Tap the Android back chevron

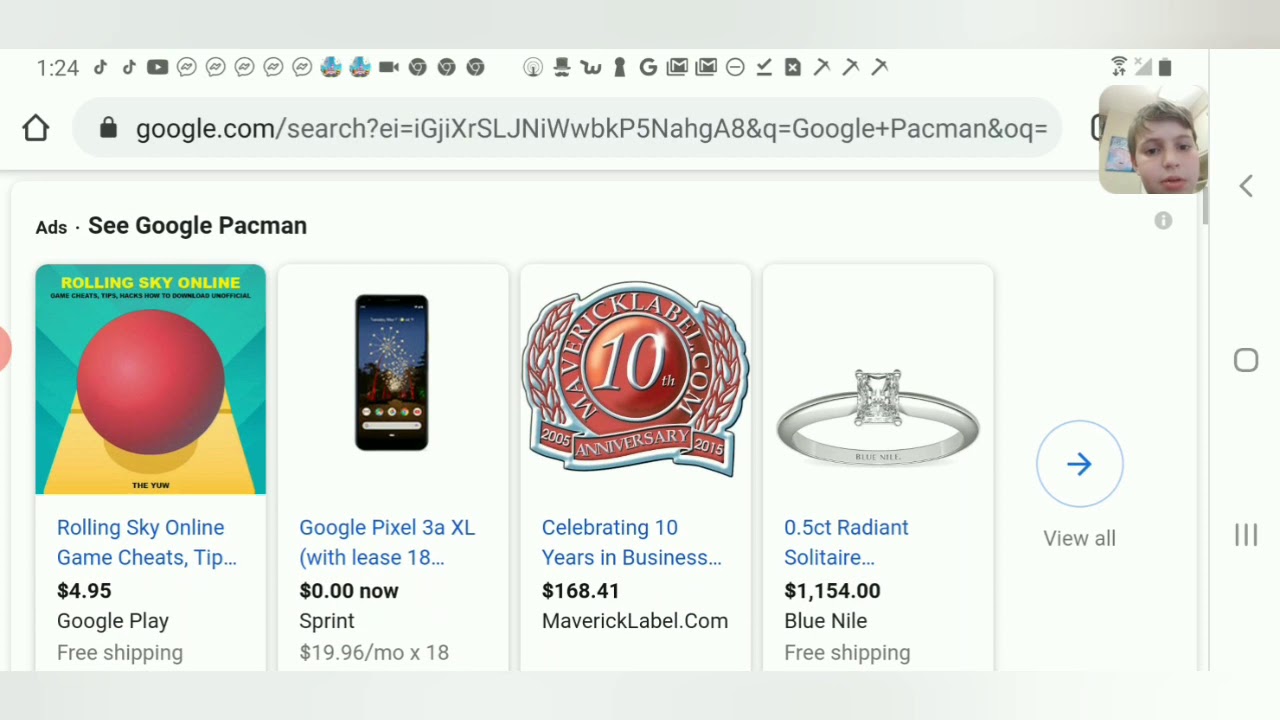(x=1246, y=186)
